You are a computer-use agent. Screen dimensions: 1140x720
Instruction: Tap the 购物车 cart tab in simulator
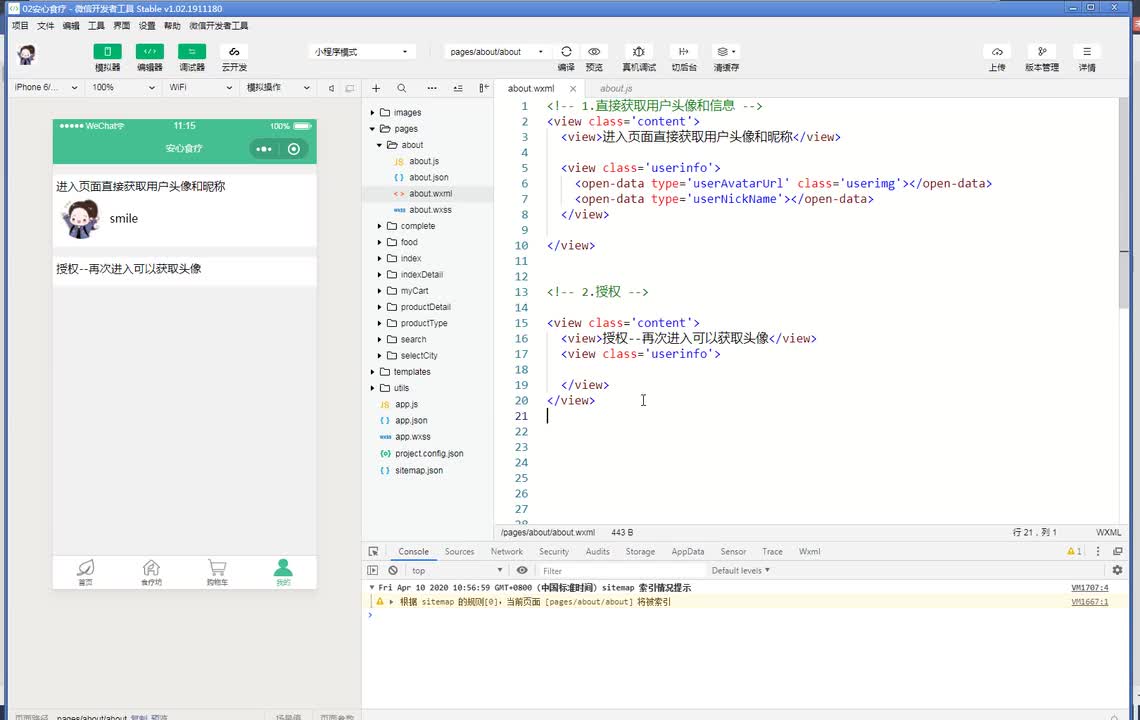(x=217, y=572)
